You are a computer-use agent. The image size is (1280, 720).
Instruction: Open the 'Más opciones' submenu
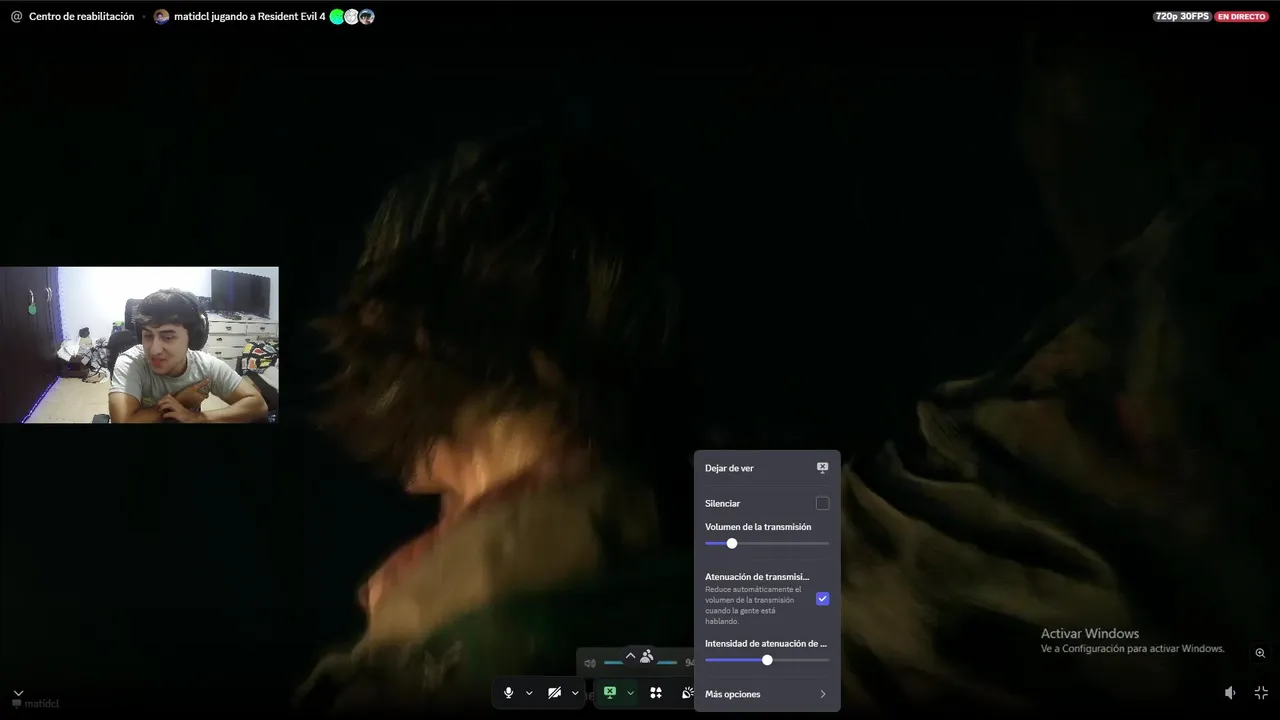tap(767, 694)
